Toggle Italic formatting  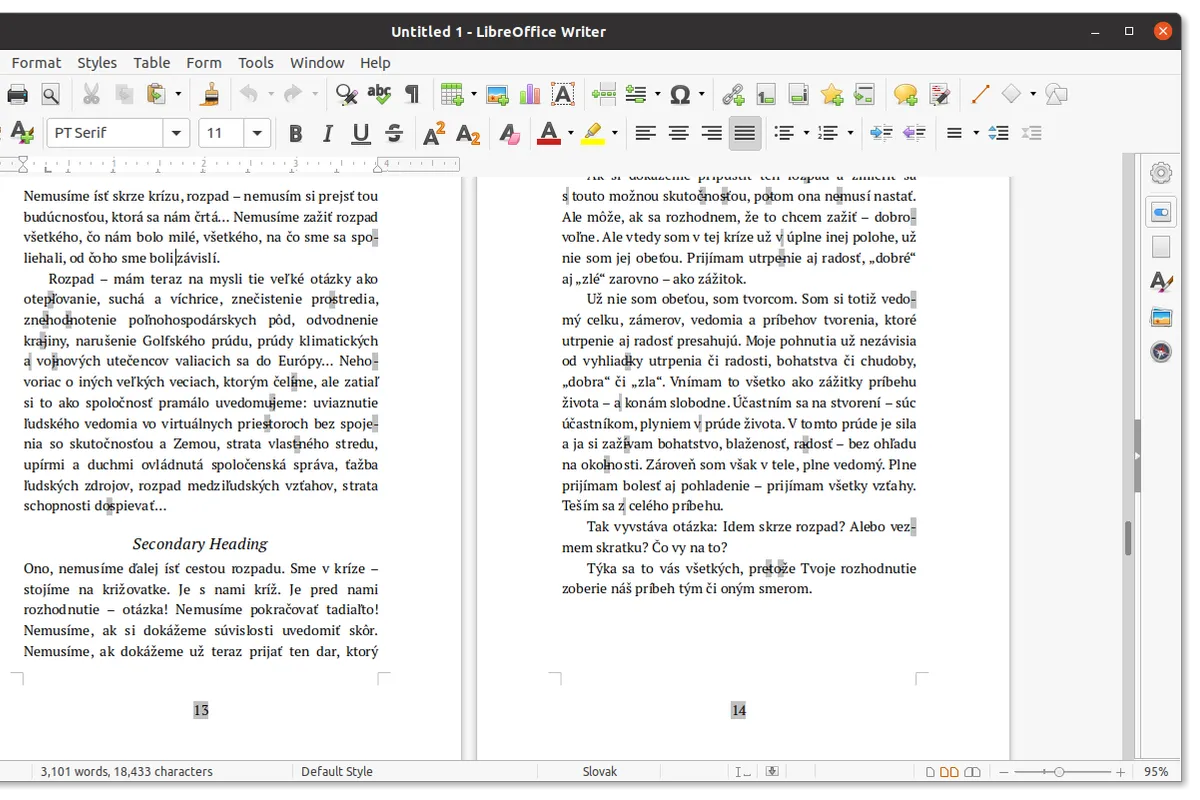(x=327, y=133)
